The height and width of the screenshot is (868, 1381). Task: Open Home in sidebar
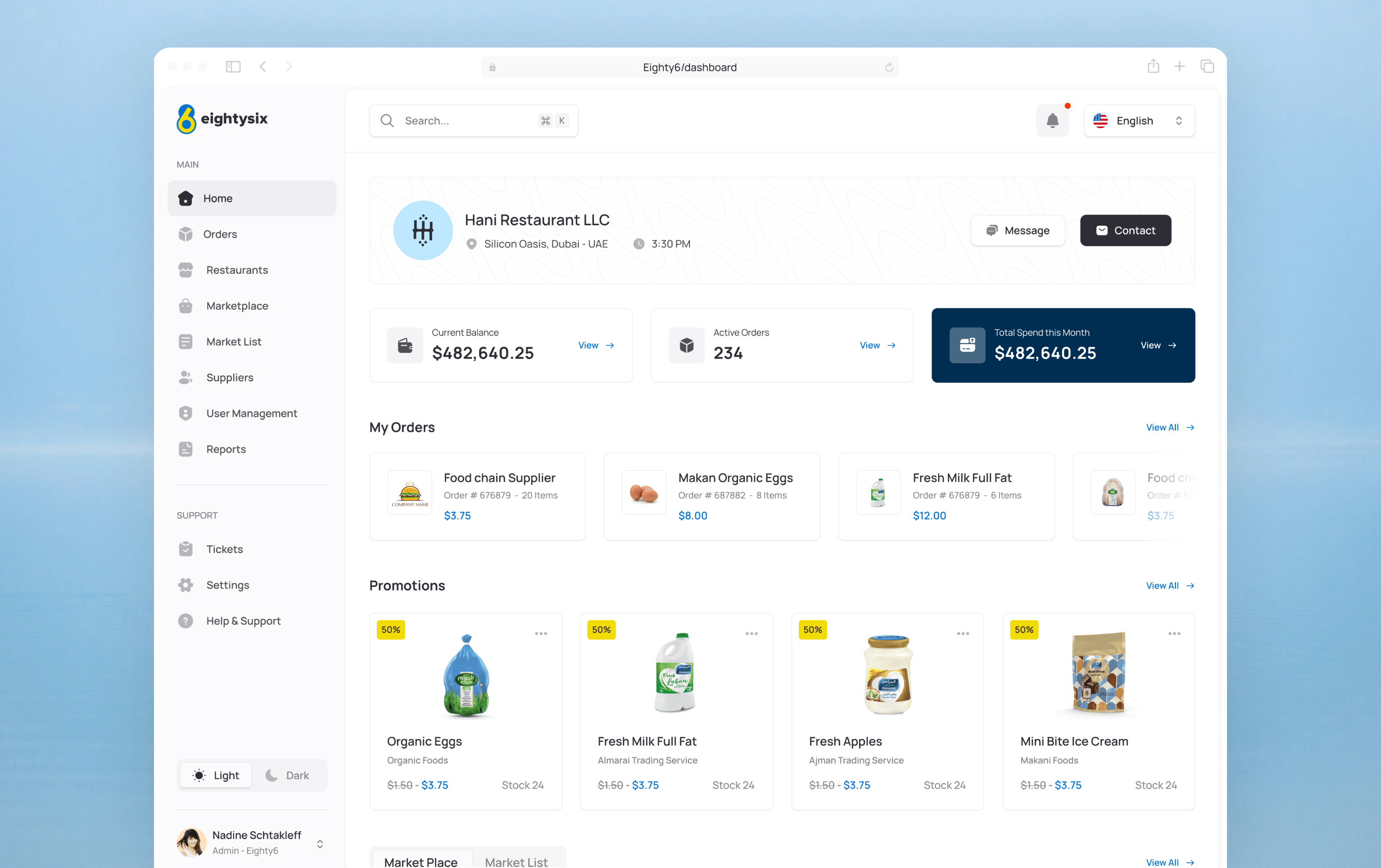coord(252,198)
